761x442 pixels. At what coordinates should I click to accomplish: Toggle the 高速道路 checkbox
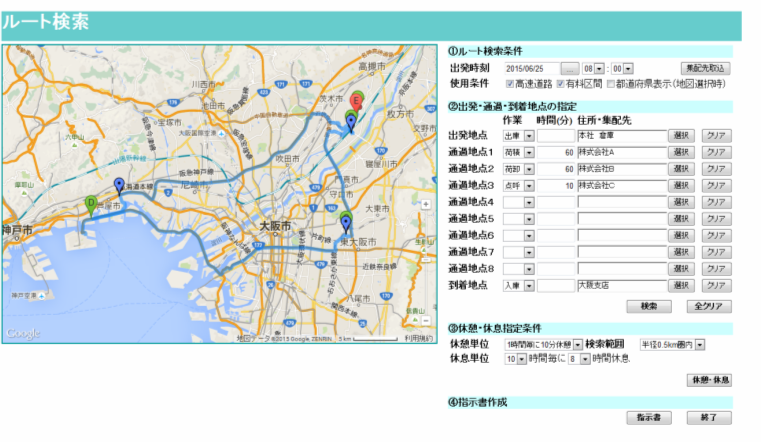click(511, 84)
